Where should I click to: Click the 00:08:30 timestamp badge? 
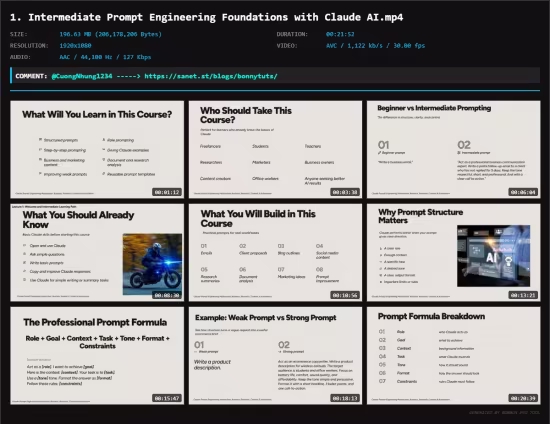[x=167, y=295]
